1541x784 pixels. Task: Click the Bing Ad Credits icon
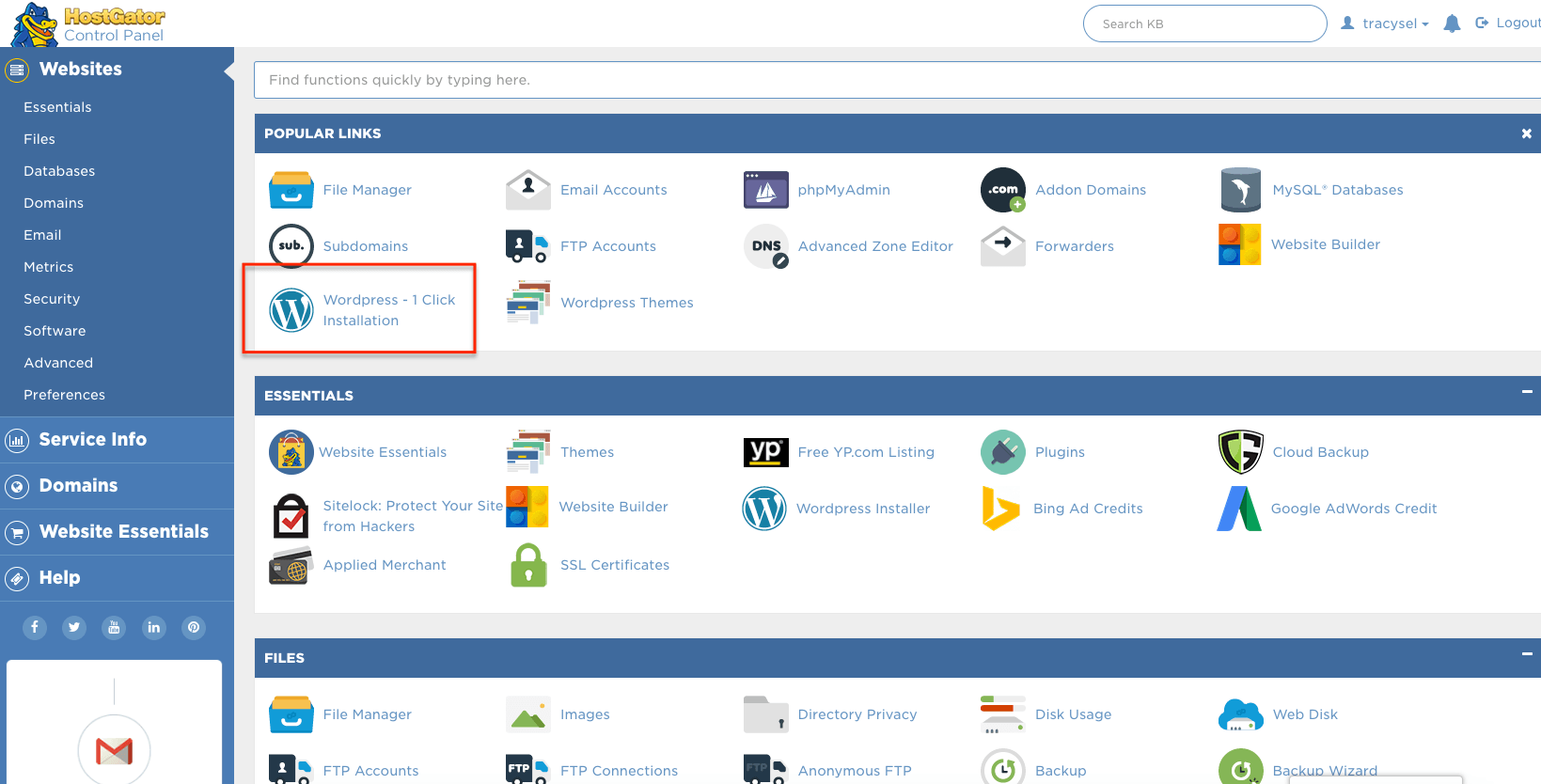1000,509
